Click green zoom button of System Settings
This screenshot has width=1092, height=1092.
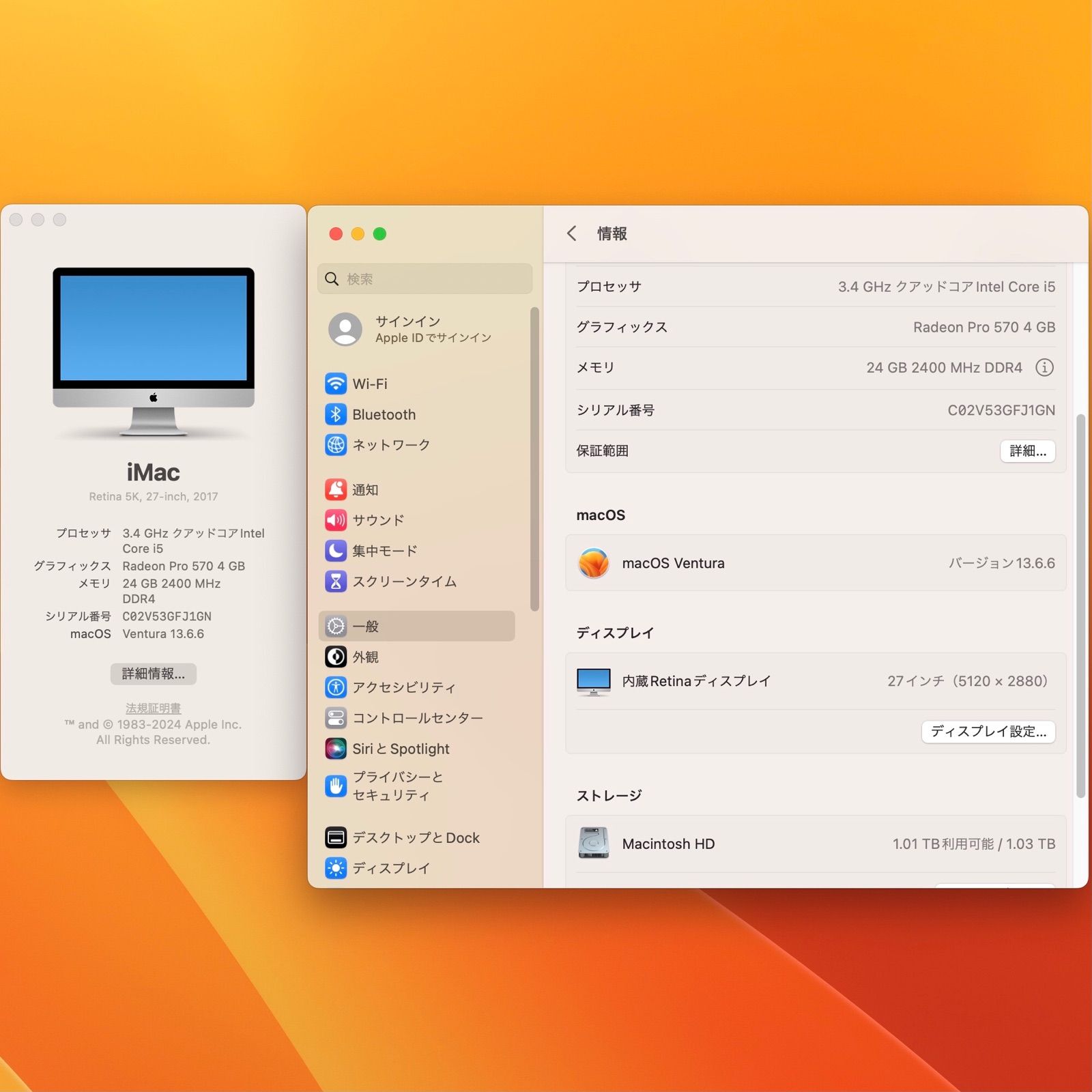pos(379,234)
